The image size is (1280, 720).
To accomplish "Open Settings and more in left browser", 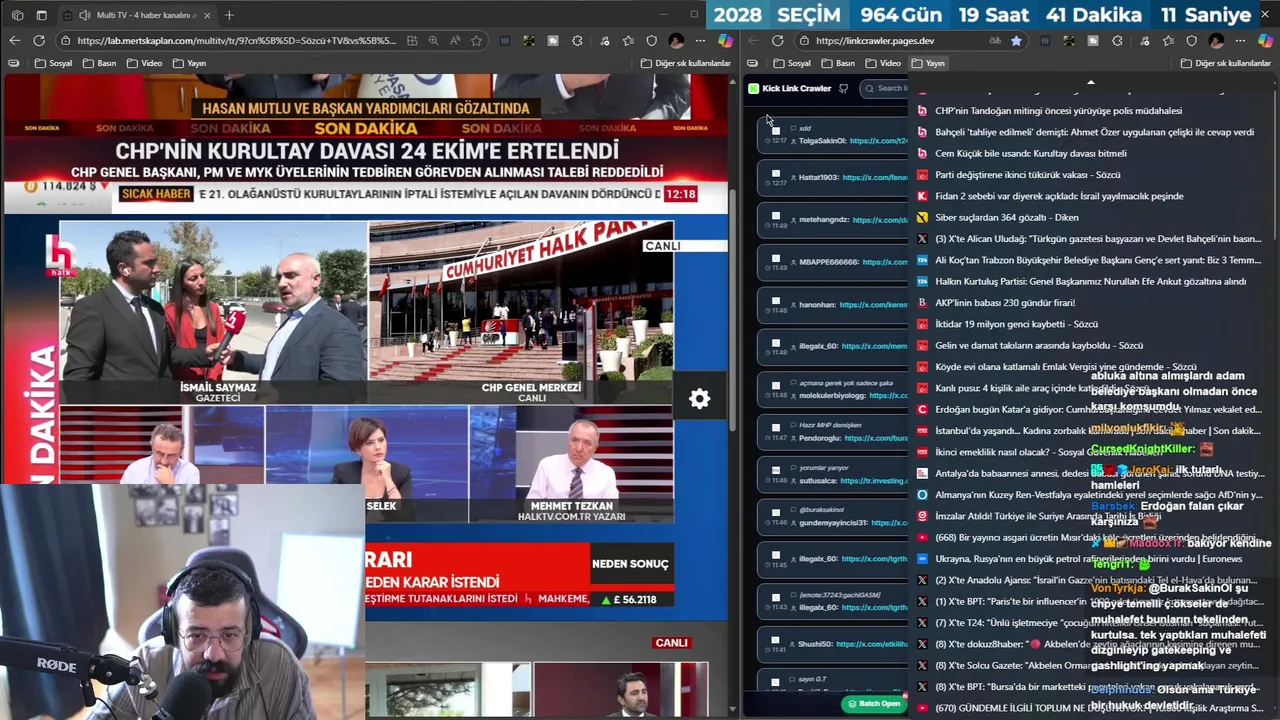I will 701,41.
